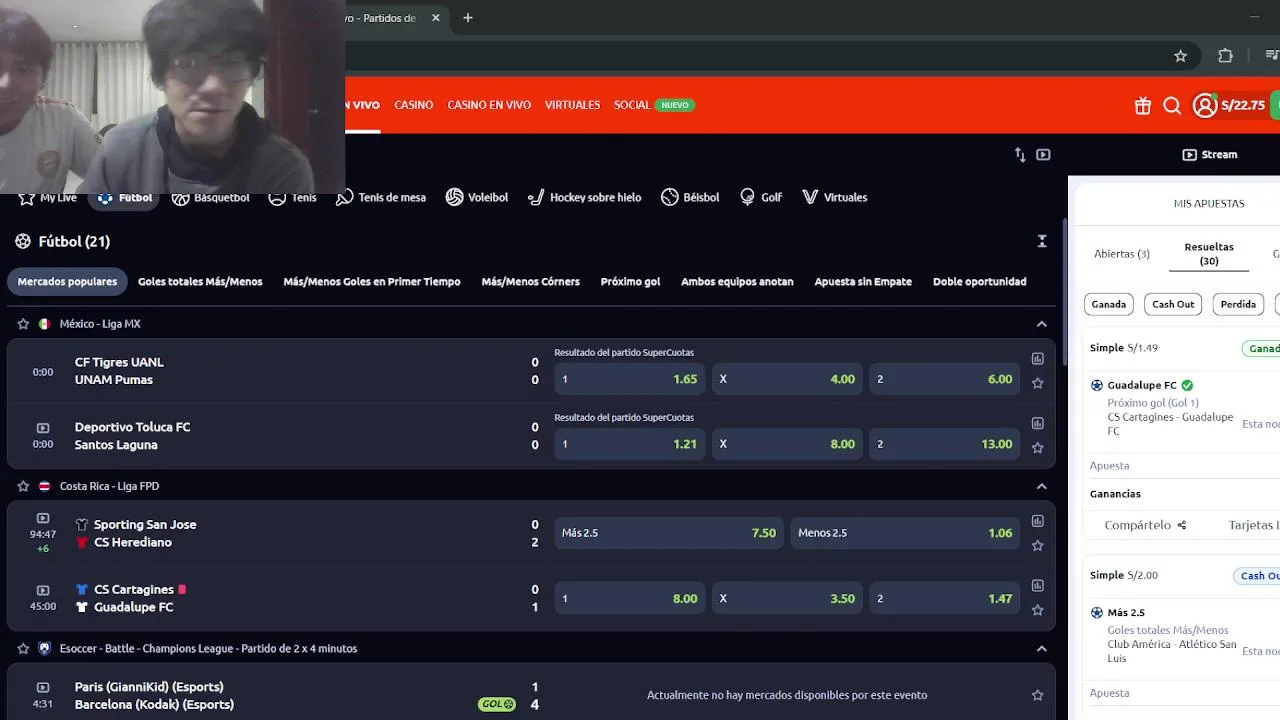
Task: Bet on CS Cartagines win at 8.00
Action: point(630,598)
